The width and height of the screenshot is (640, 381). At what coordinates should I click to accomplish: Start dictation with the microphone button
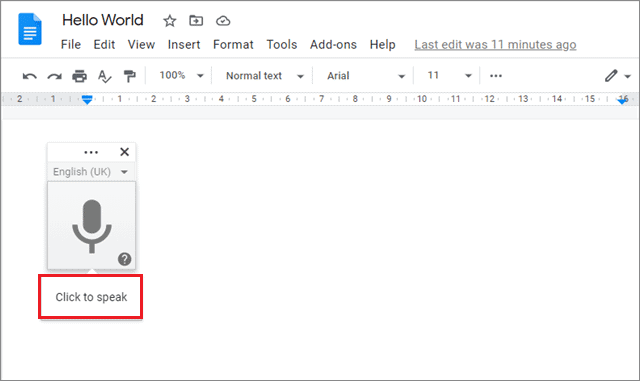tap(92, 226)
